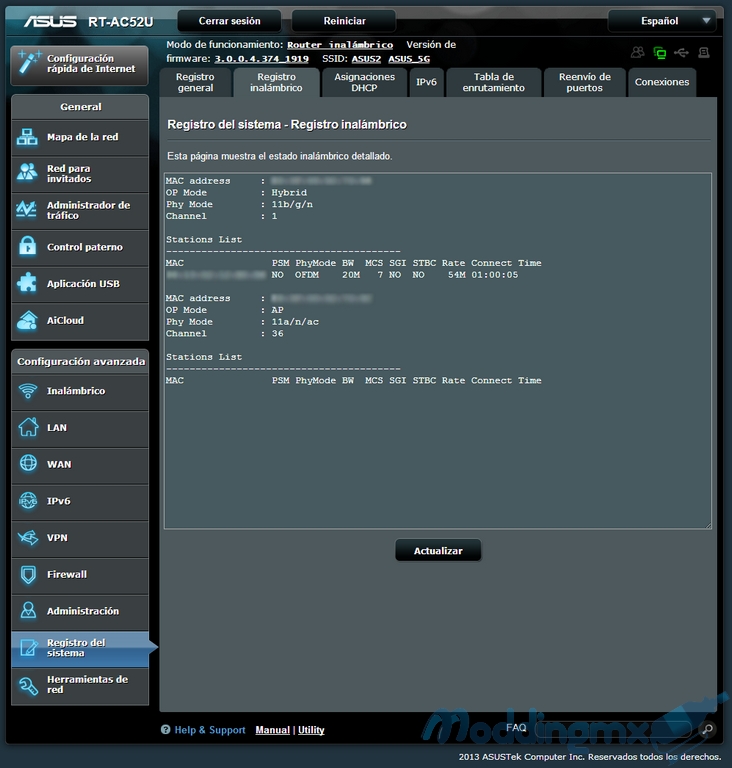Viewport: 732px width, 768px height.
Task: Open Configuración rápida de Internet
Action: pyautogui.click(x=79, y=64)
